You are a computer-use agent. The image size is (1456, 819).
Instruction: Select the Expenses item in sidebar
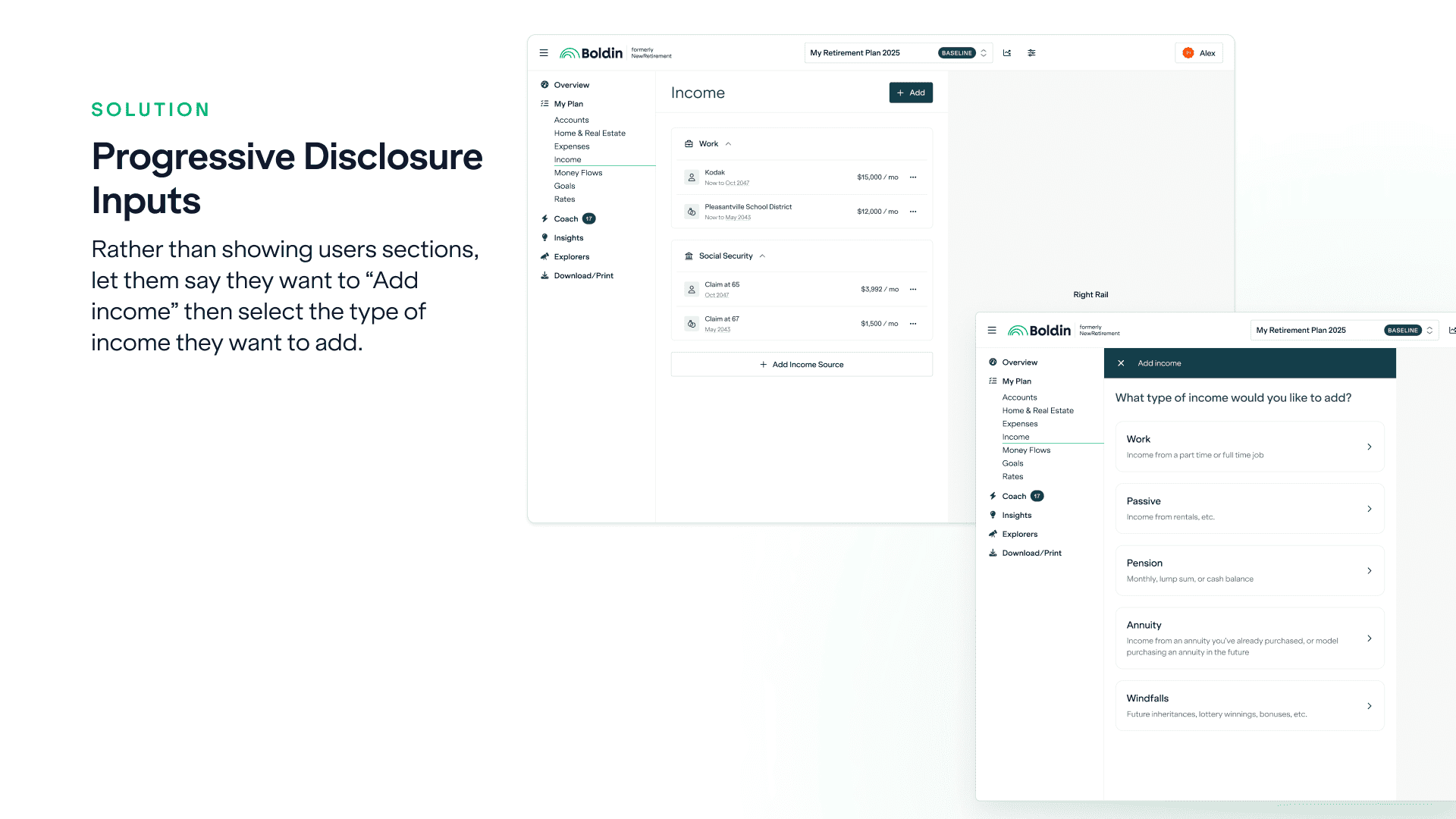(572, 146)
